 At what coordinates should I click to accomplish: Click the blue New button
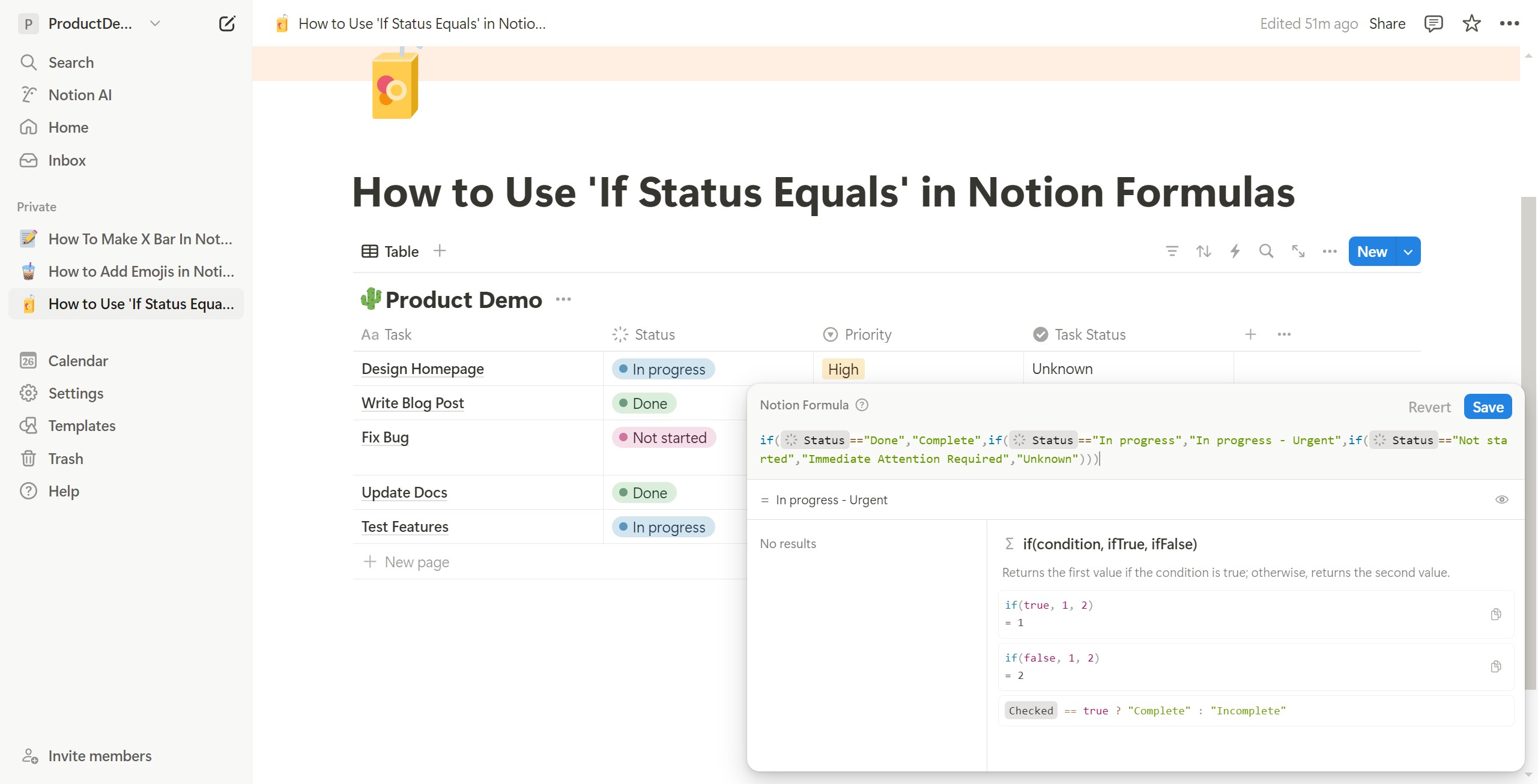pyautogui.click(x=1372, y=252)
